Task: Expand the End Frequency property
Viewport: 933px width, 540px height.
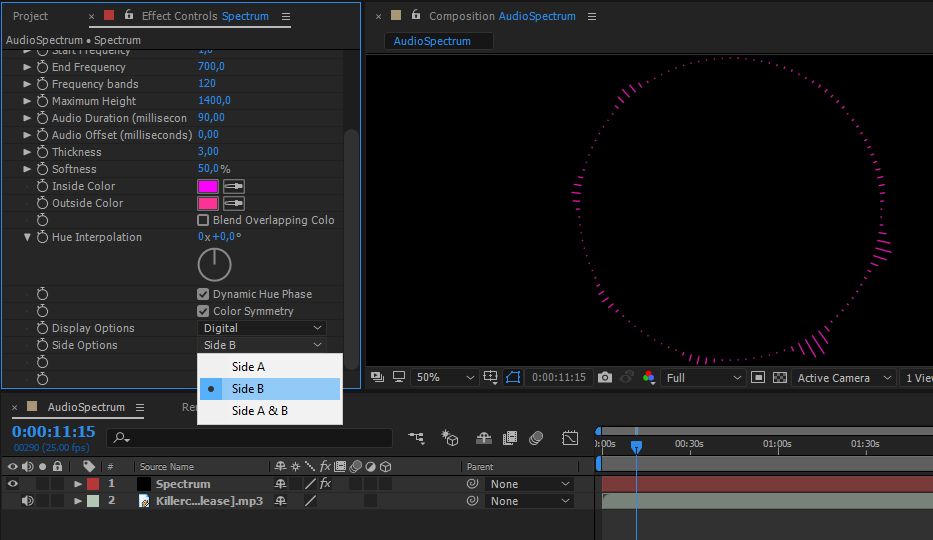Action: (x=27, y=67)
